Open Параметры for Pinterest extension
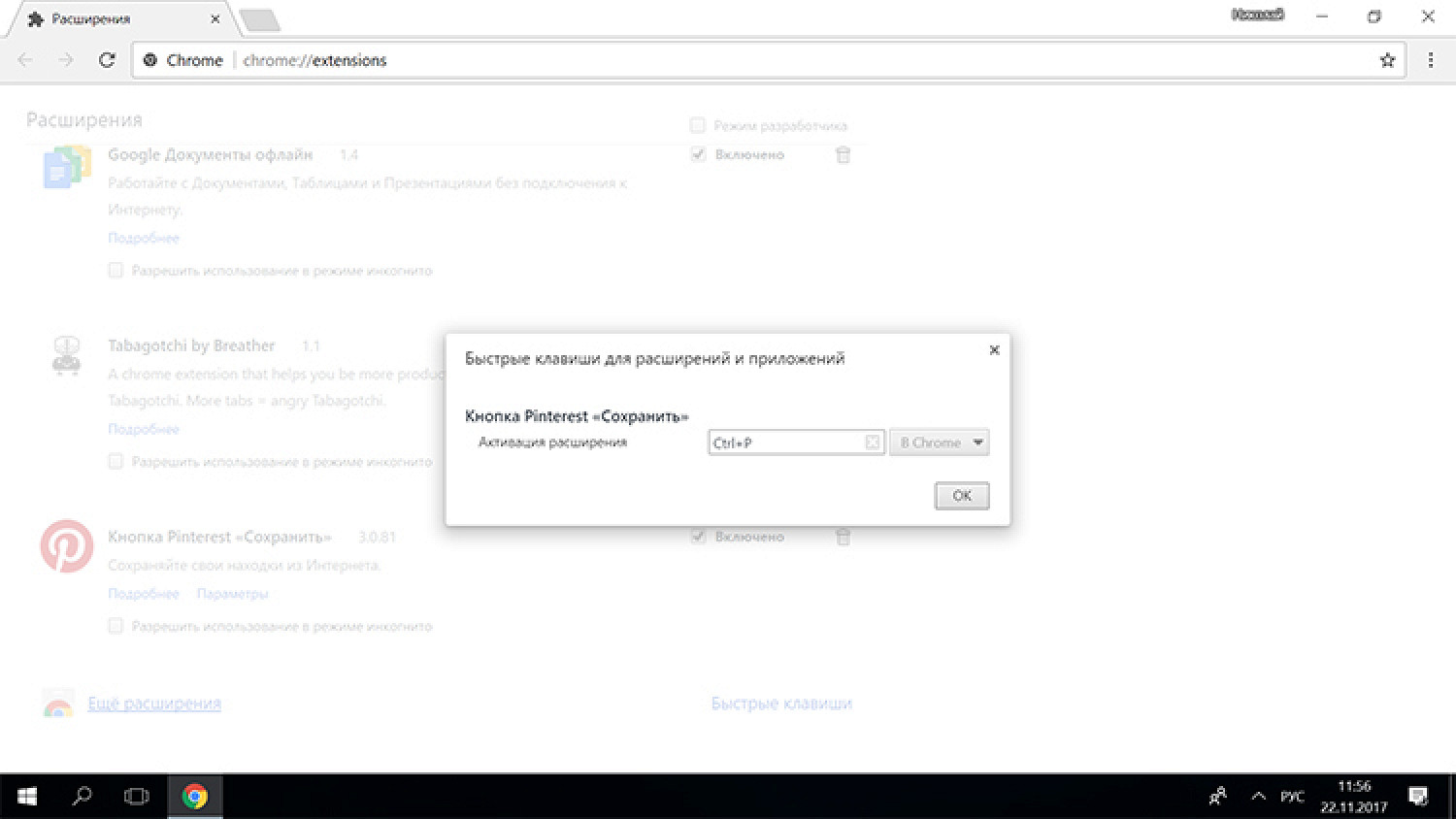The height and width of the screenshot is (819, 1456). (x=232, y=594)
